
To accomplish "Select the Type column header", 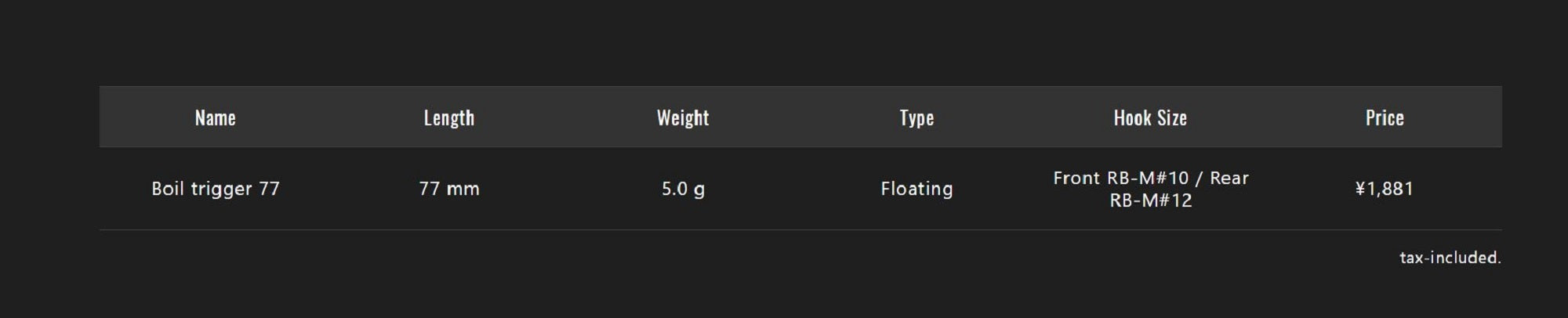I will pyautogui.click(x=916, y=117).
